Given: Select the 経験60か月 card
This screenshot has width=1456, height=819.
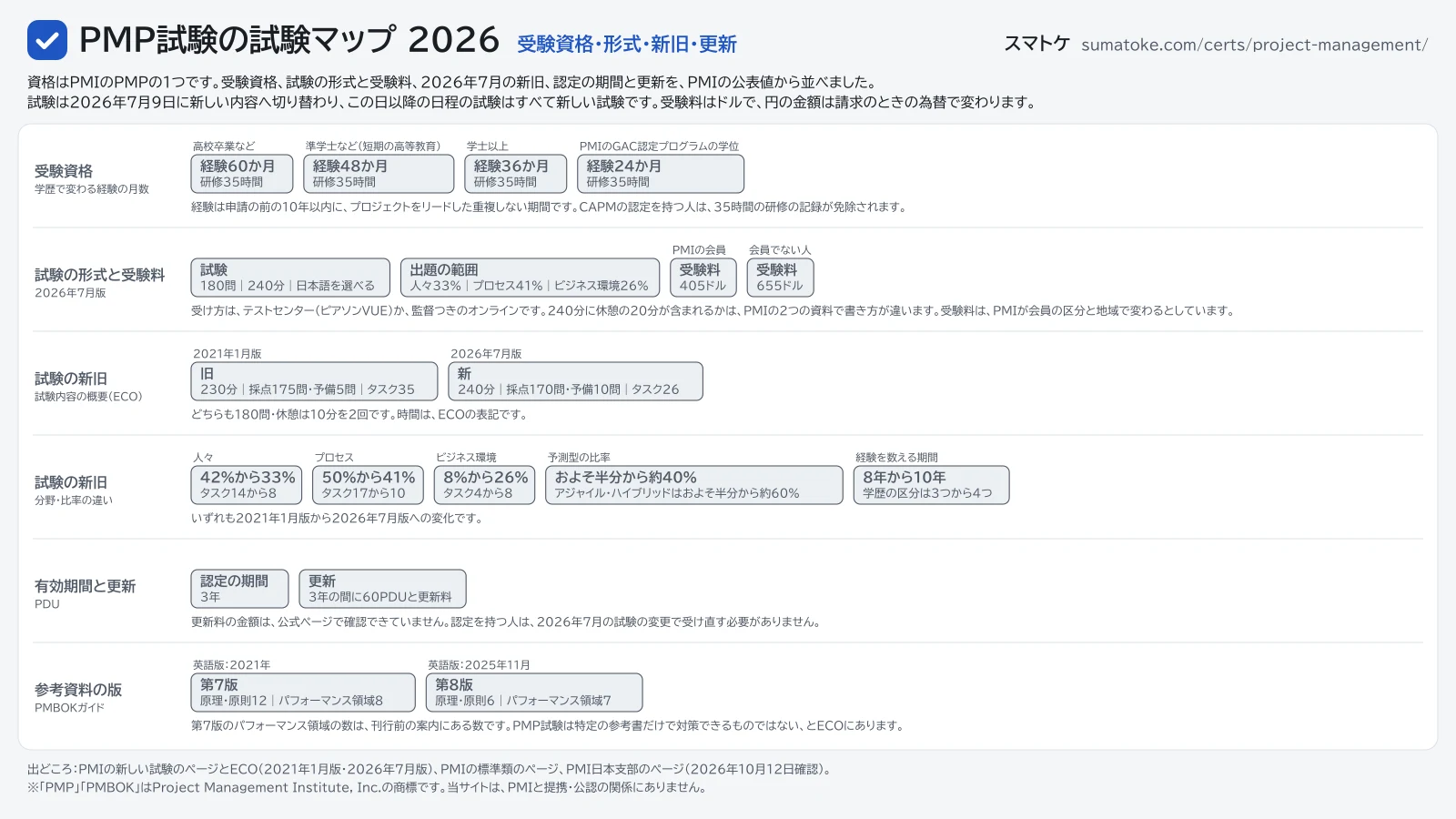Looking at the screenshot, I should [x=242, y=174].
